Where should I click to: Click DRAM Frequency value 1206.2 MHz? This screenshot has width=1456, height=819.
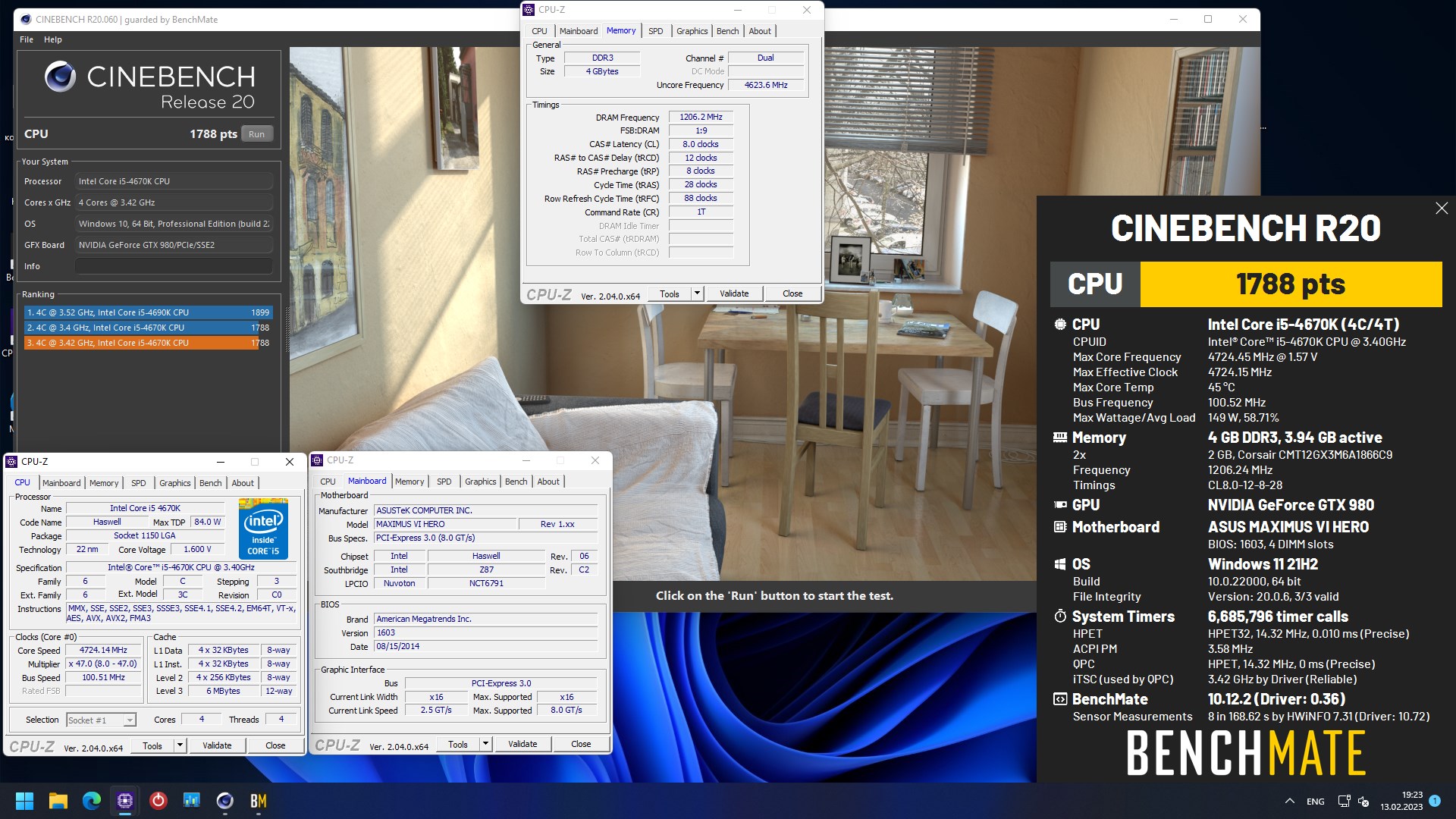point(701,117)
